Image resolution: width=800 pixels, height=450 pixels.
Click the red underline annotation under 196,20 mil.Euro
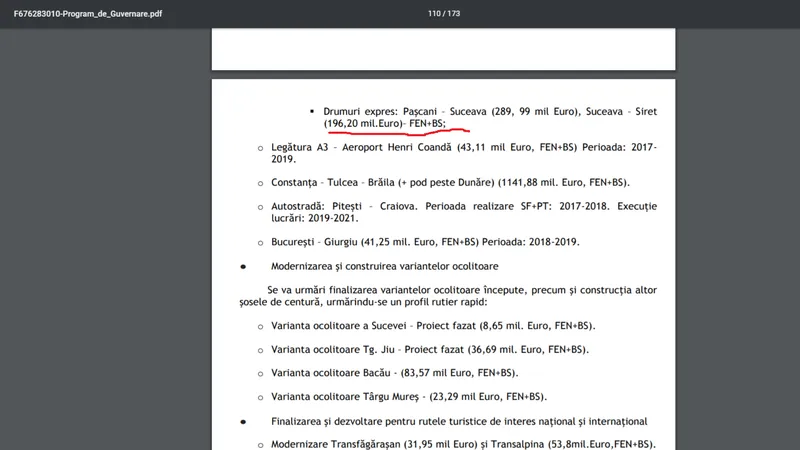(x=400, y=130)
